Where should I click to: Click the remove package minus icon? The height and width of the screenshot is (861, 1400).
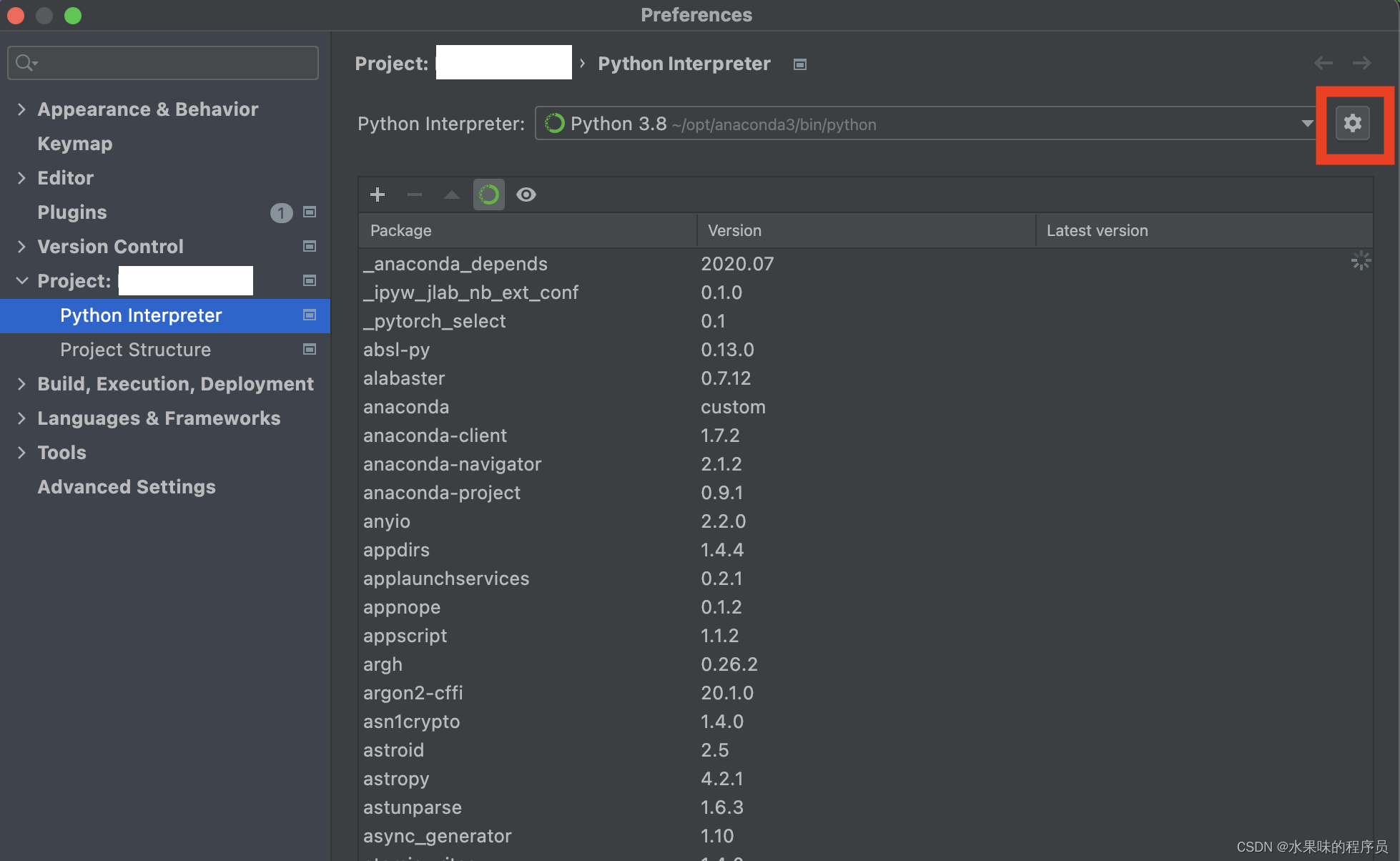click(415, 195)
